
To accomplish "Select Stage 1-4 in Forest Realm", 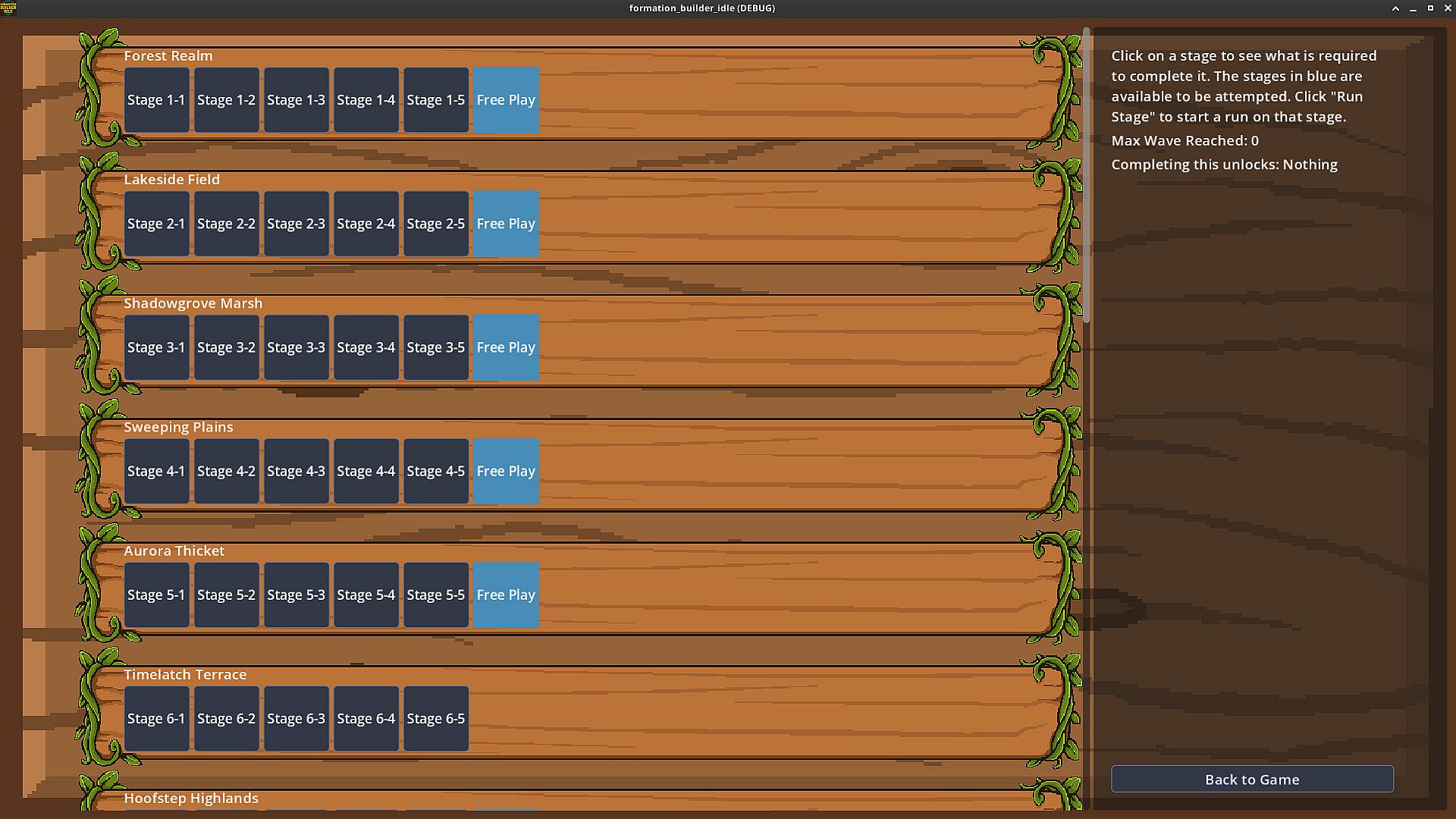I will point(366,100).
